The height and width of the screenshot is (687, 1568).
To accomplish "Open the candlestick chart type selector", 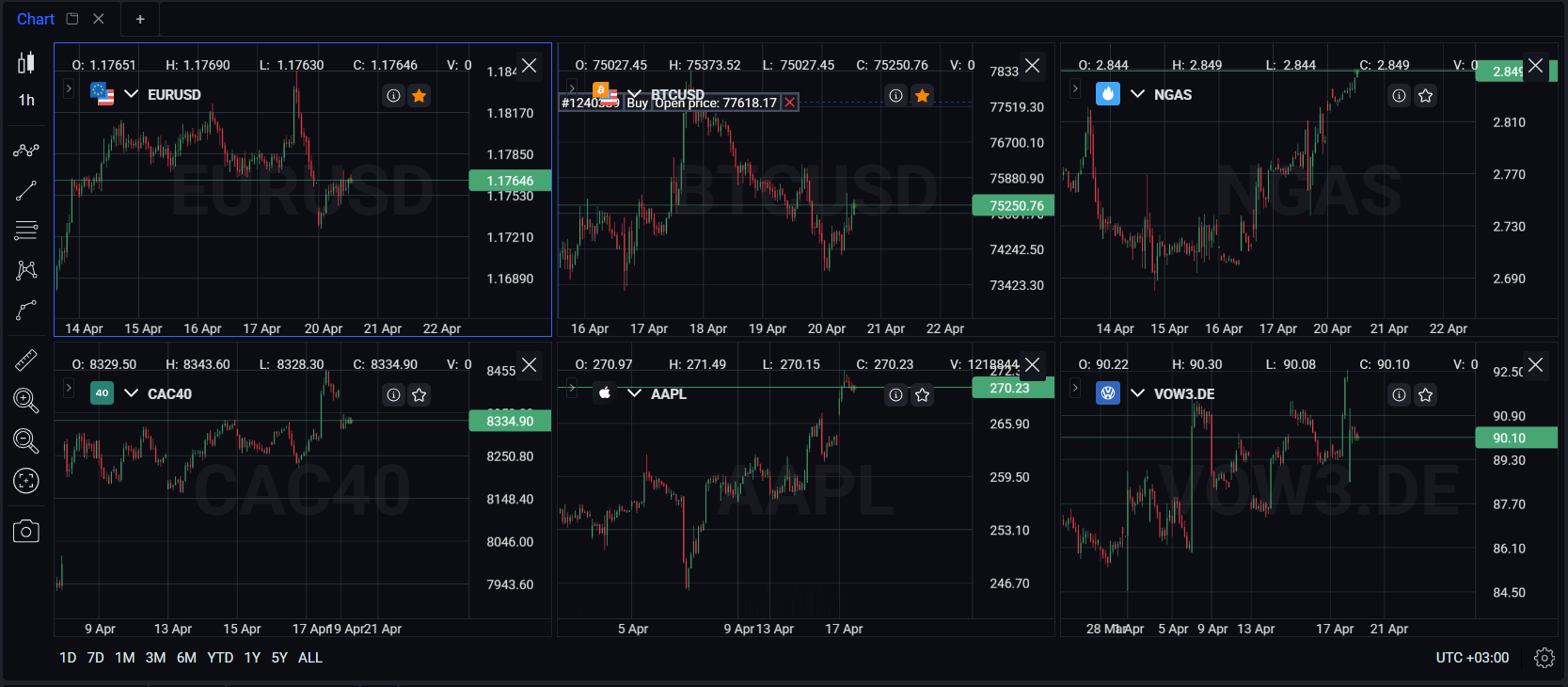I will 26,63.
